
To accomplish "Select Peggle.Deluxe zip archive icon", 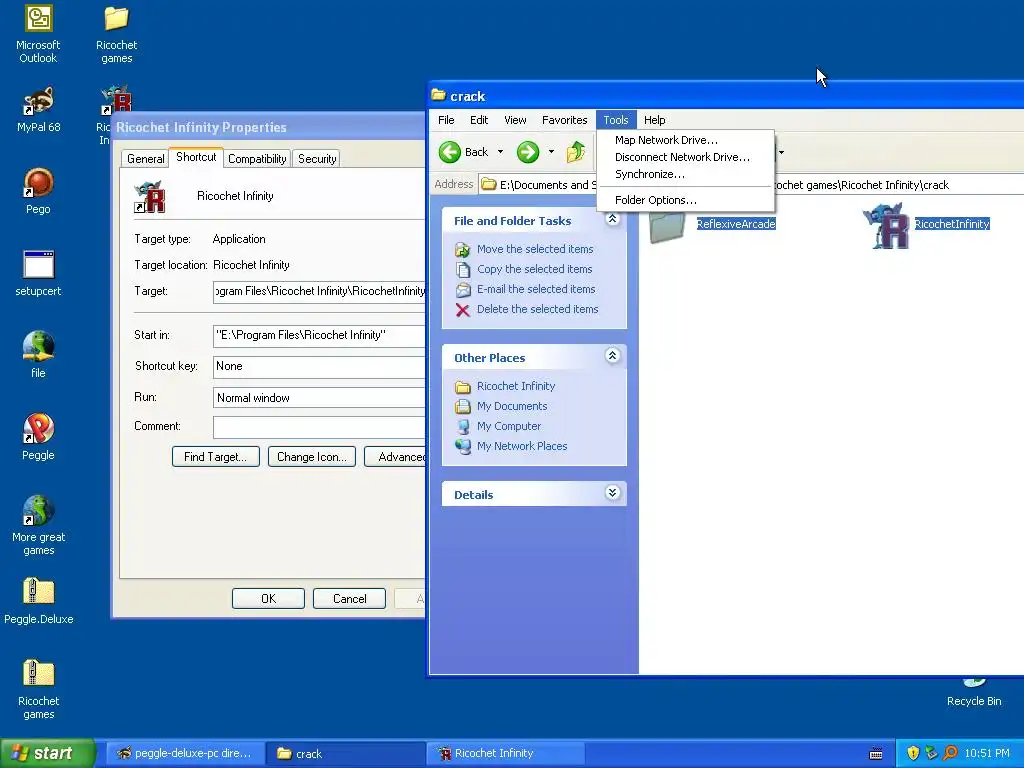I will (38, 601).
